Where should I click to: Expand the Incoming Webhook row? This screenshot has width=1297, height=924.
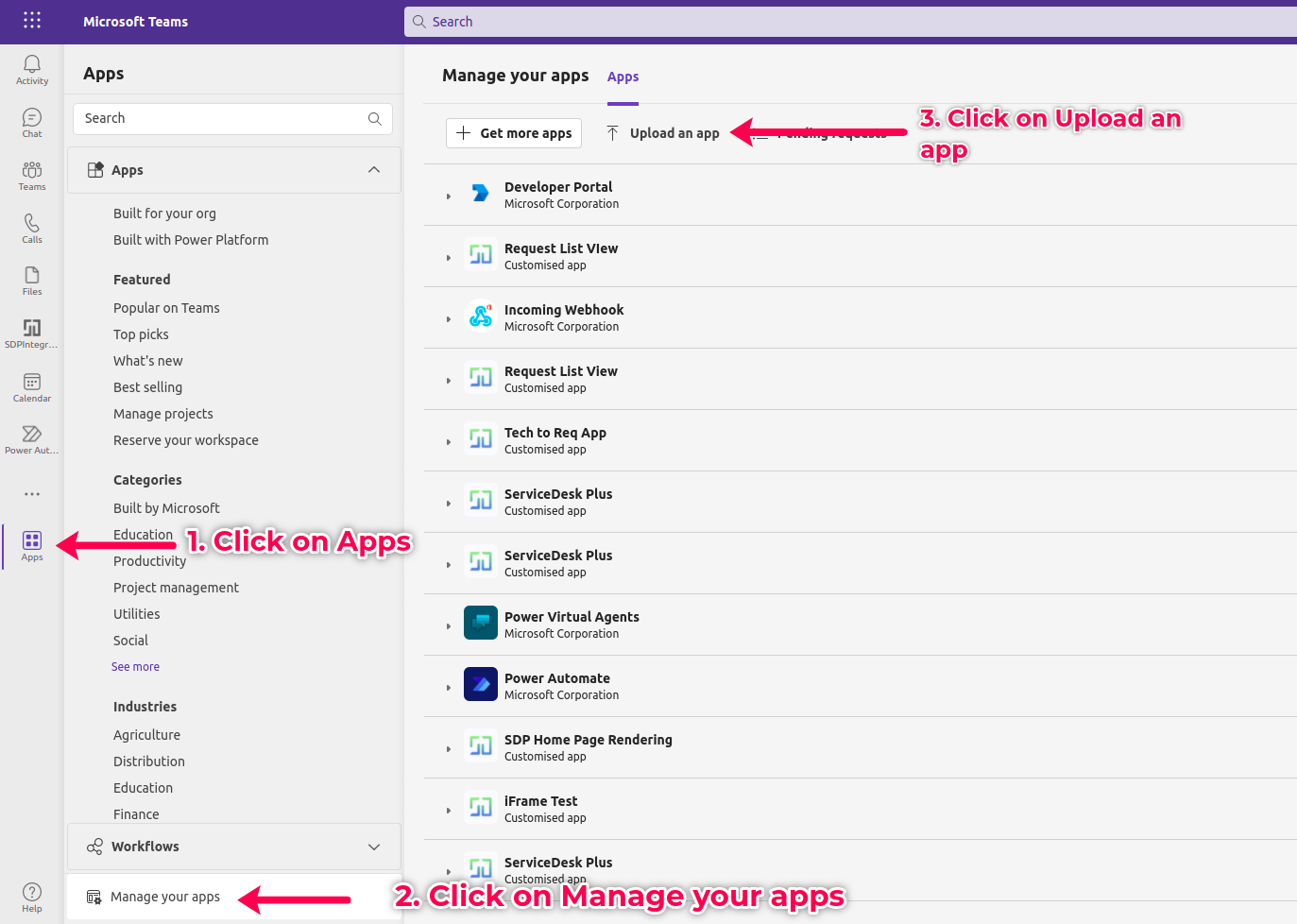449,319
